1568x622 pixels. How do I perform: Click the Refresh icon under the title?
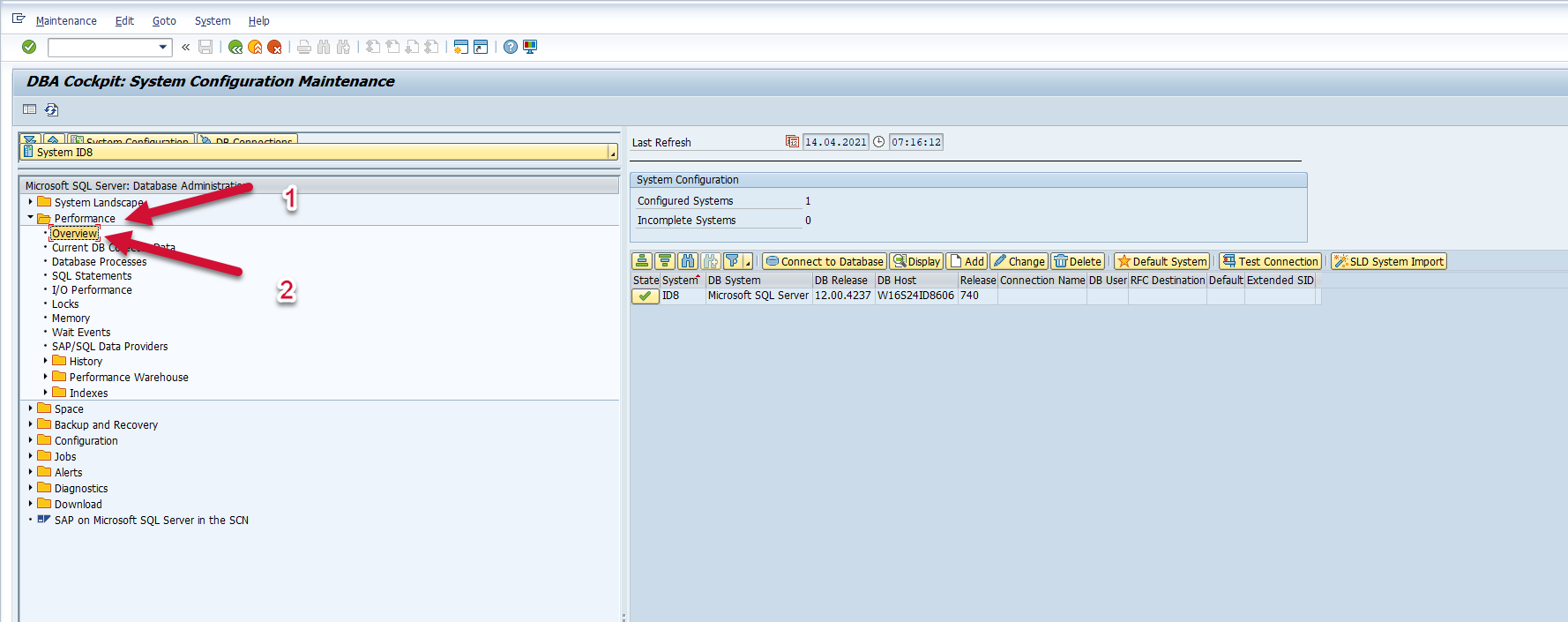pyautogui.click(x=52, y=109)
